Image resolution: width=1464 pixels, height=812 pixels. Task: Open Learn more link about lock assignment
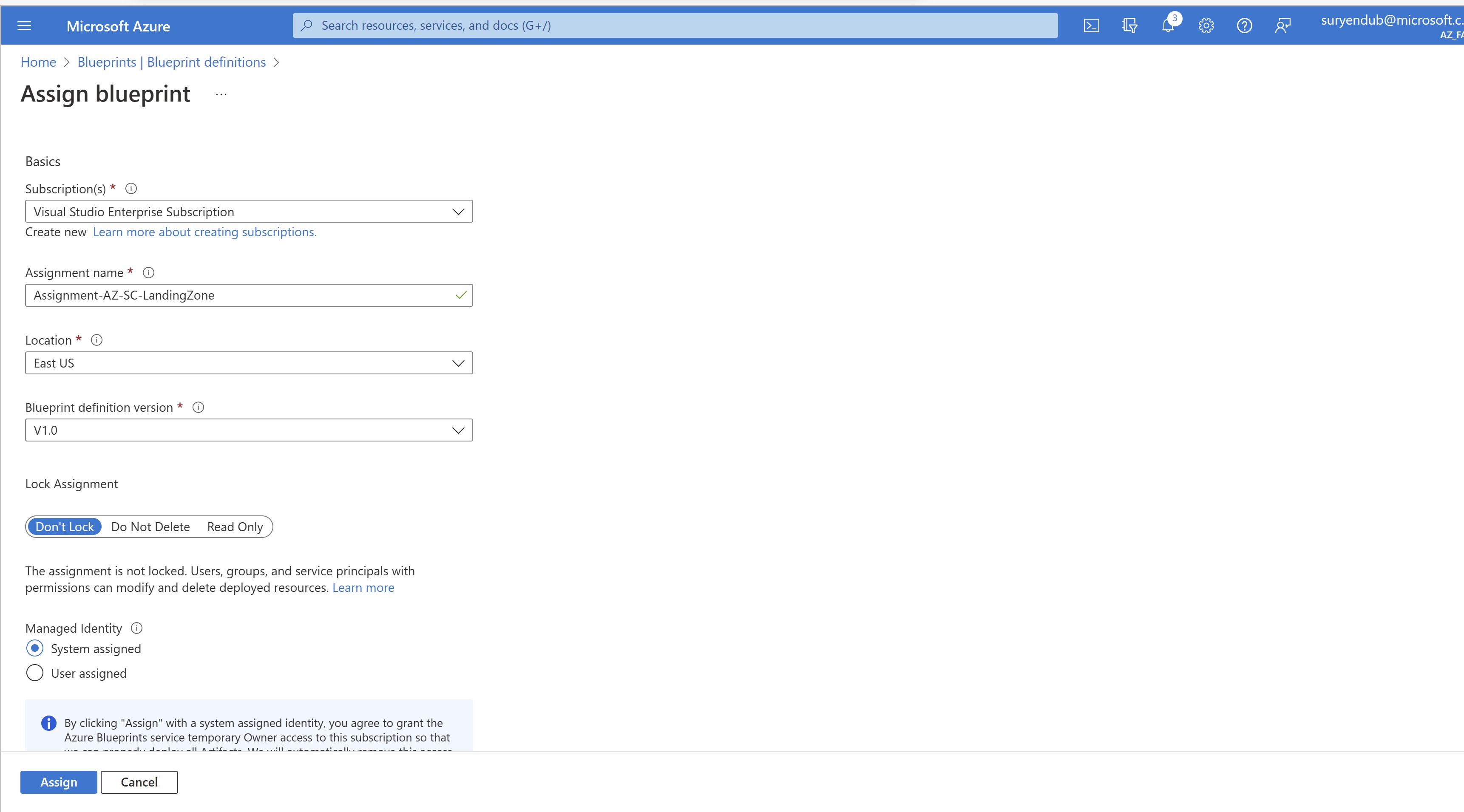coord(363,588)
